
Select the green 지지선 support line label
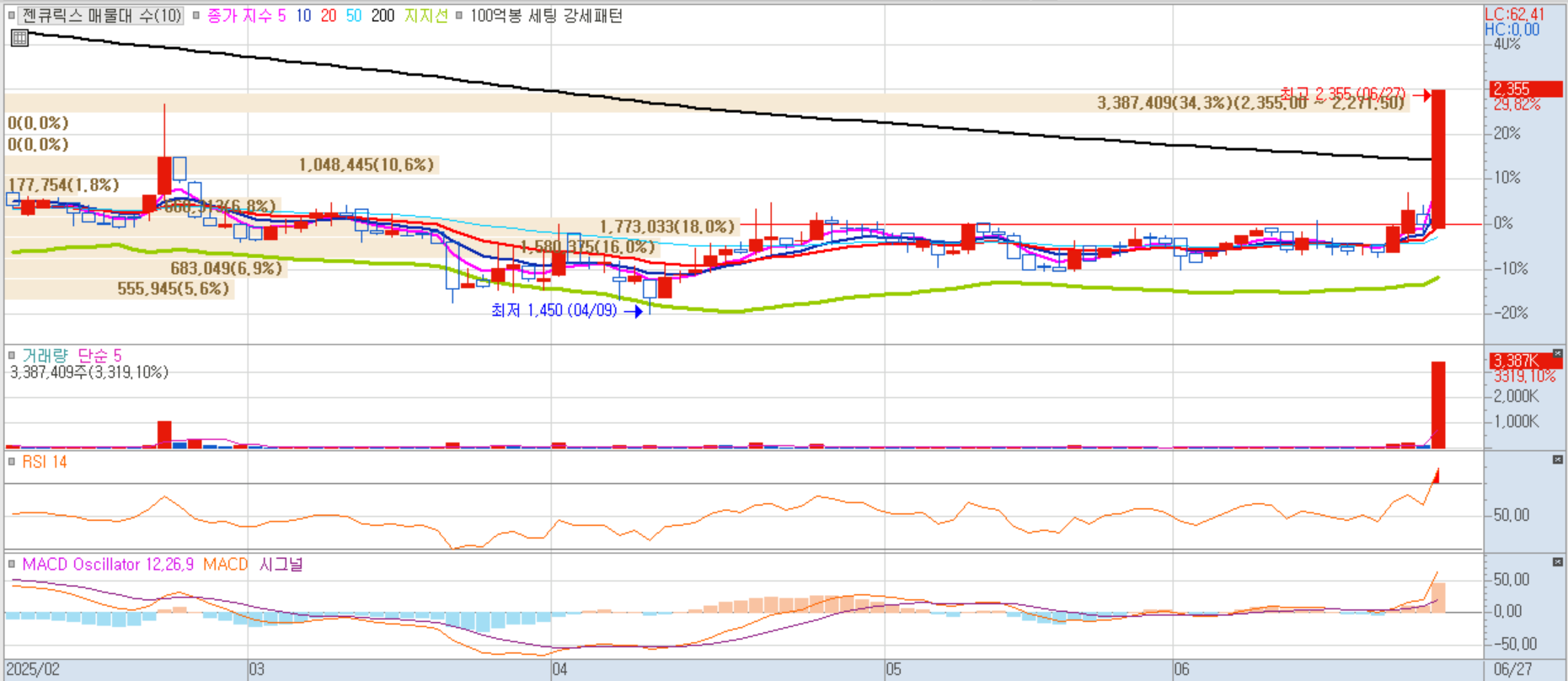click(x=425, y=16)
